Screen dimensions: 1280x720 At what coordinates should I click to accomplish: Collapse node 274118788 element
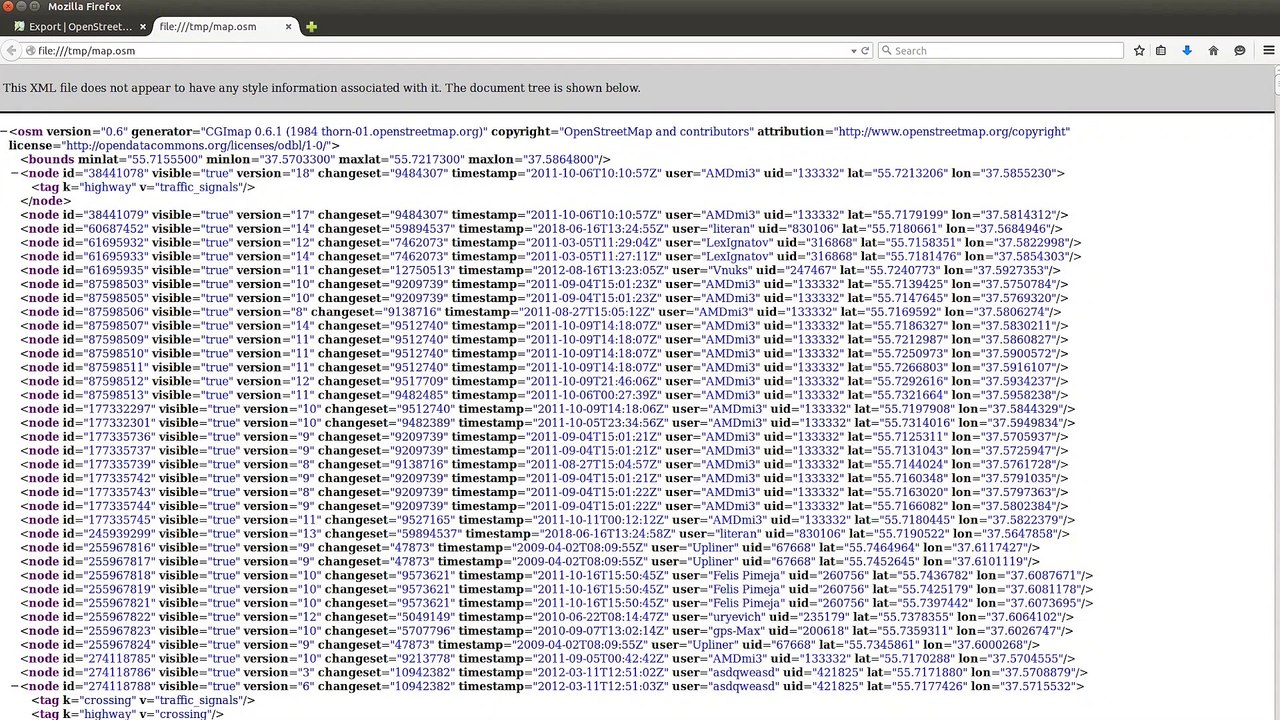click(15, 687)
